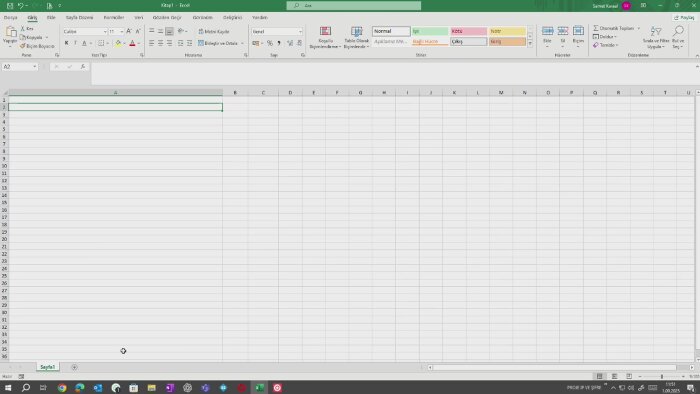This screenshot has height=394, width=700.
Task: Center text horizontally
Action: click(160, 43)
